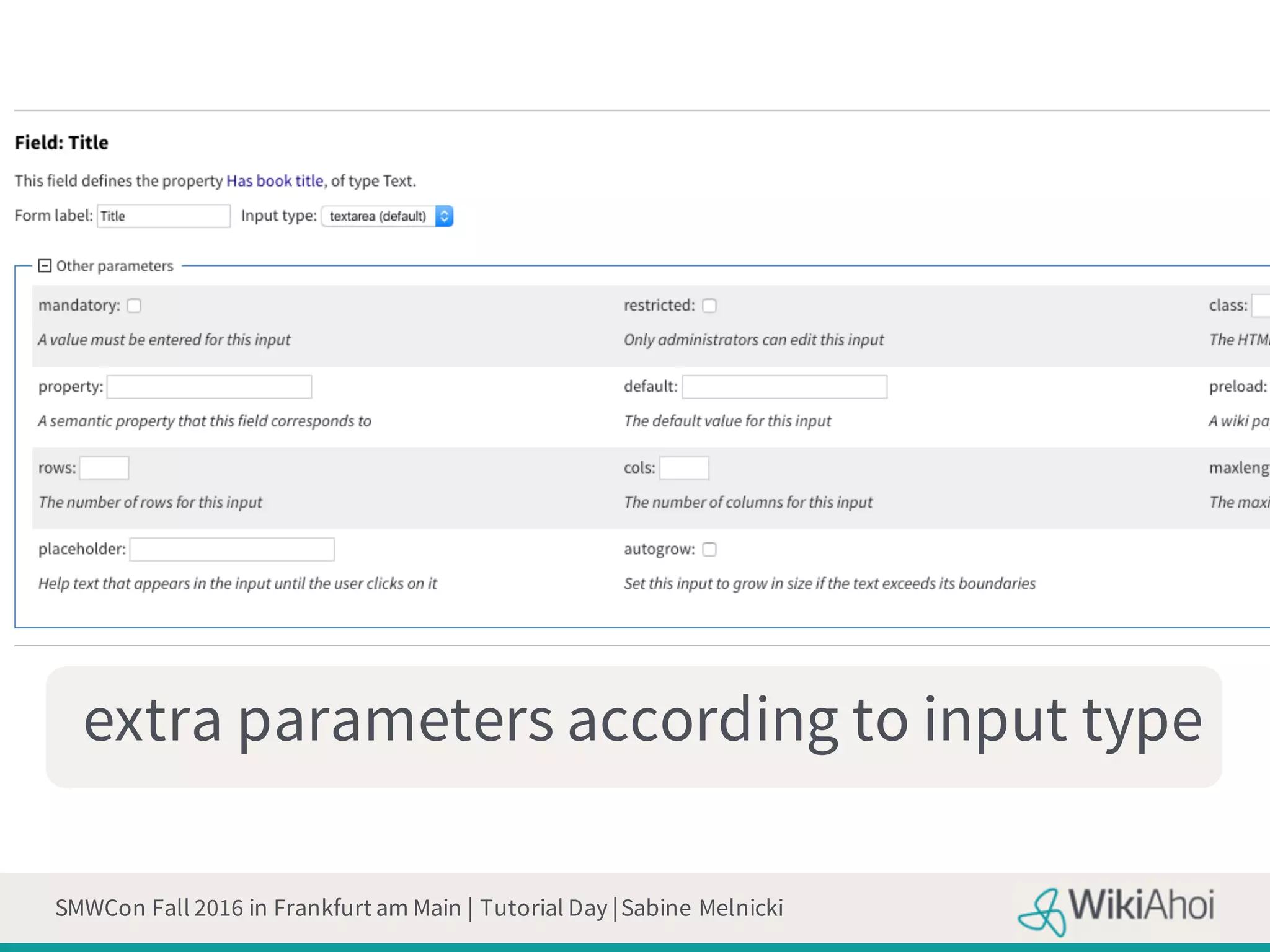This screenshot has height=952, width=1270.
Task: Click the 'class:' label
Action: coord(1228,305)
